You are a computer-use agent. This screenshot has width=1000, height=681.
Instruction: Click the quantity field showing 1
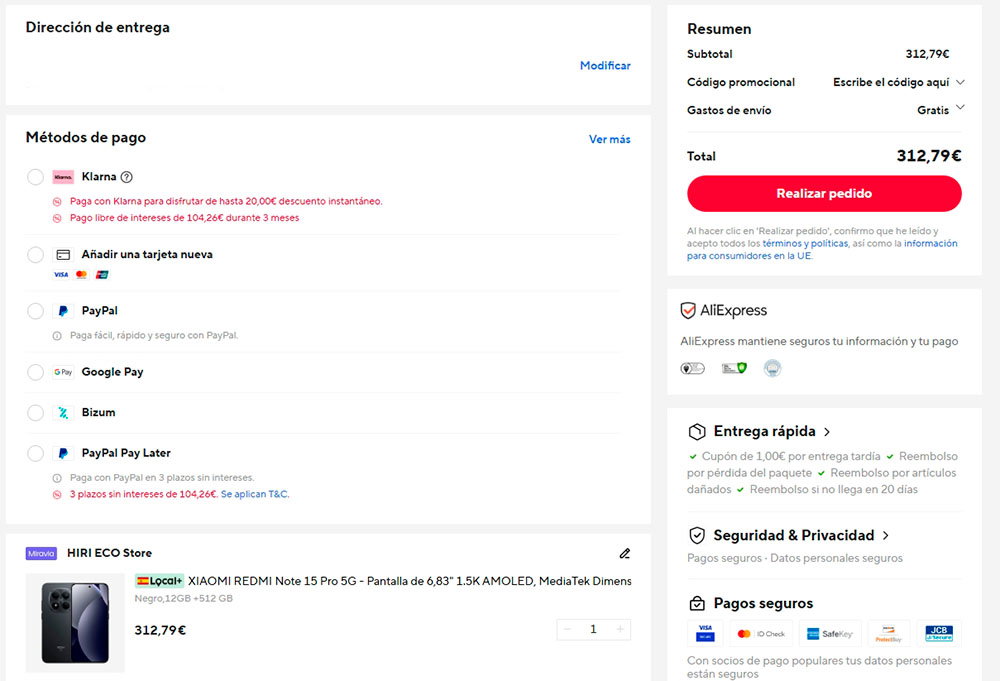[x=593, y=629]
